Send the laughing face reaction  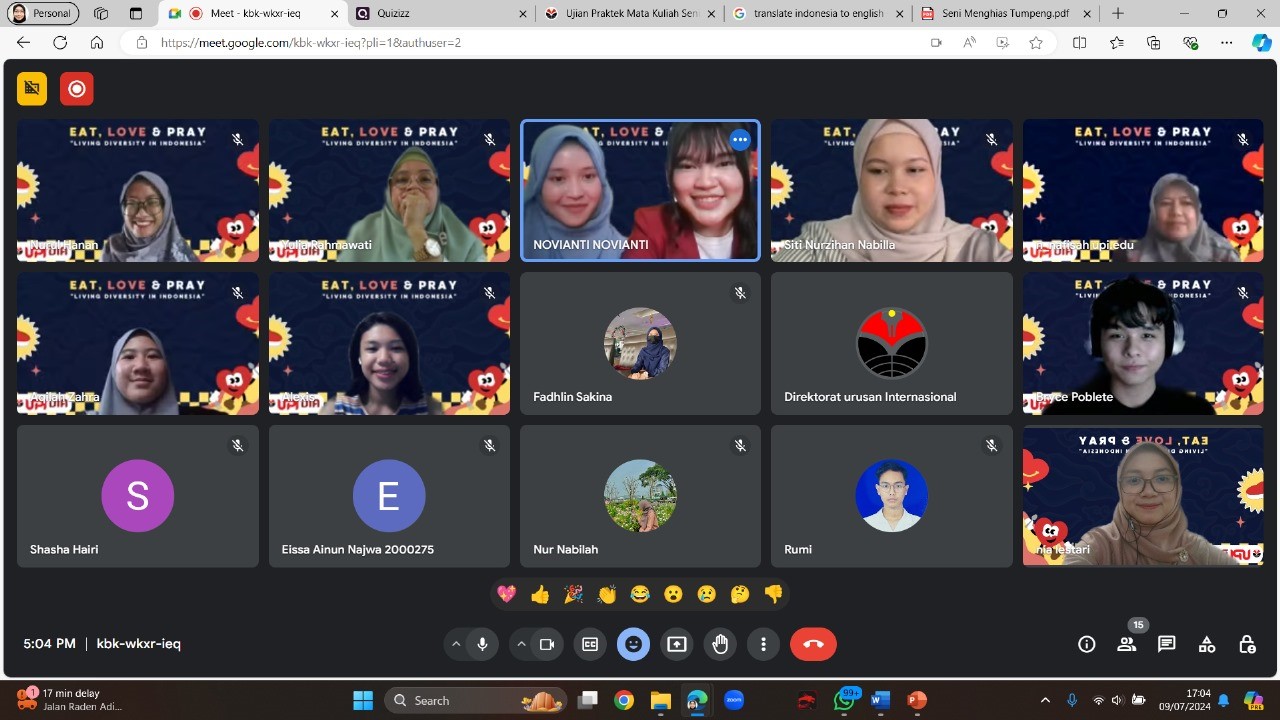[640, 594]
